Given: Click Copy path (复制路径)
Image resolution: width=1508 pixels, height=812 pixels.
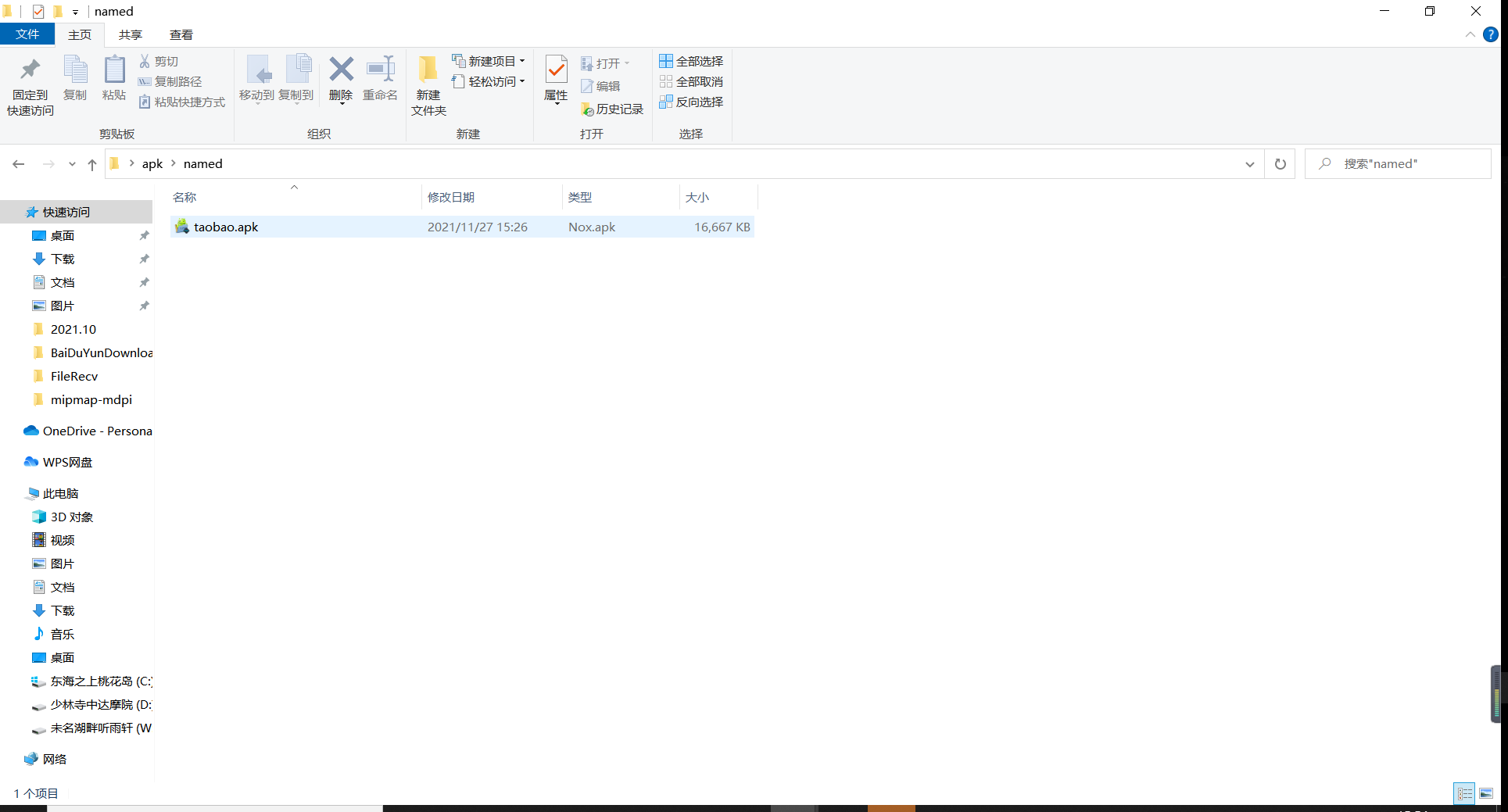Looking at the screenshot, I should (x=170, y=81).
